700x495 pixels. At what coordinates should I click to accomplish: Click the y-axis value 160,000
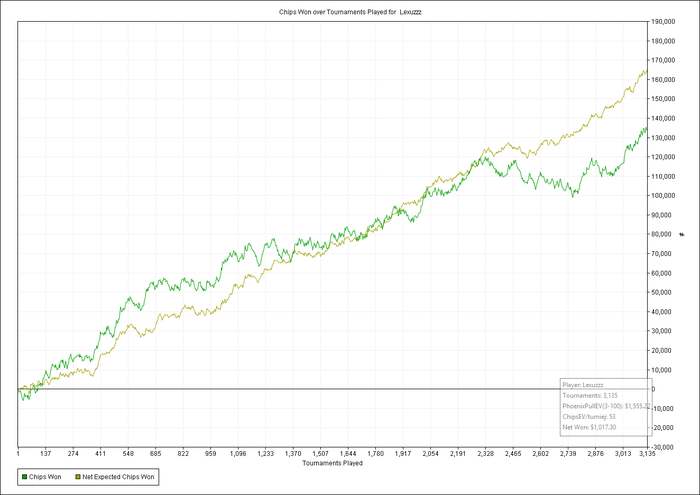663,79
